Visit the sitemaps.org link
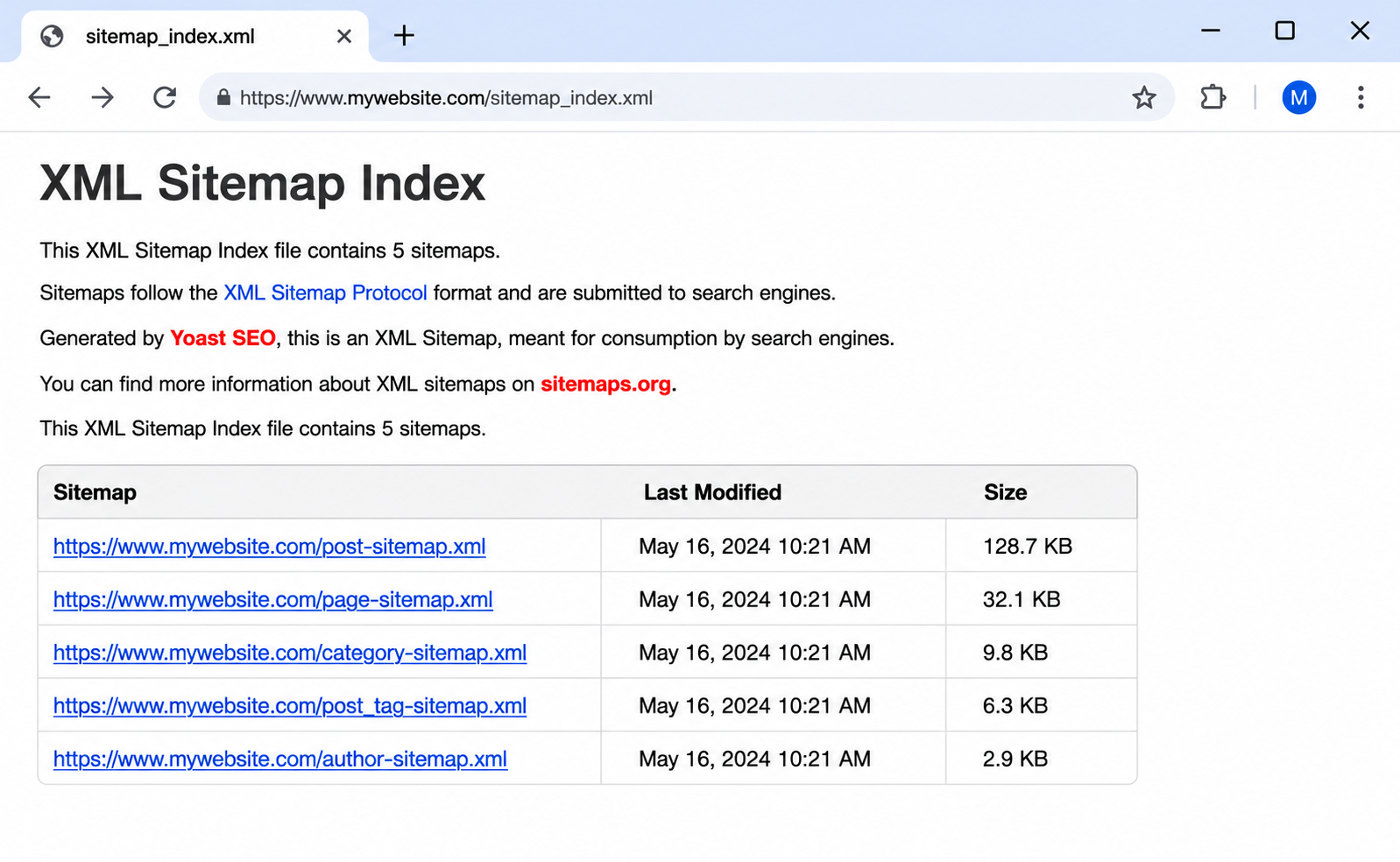Screen dimensions: 1400x862 pyautogui.click(x=605, y=384)
